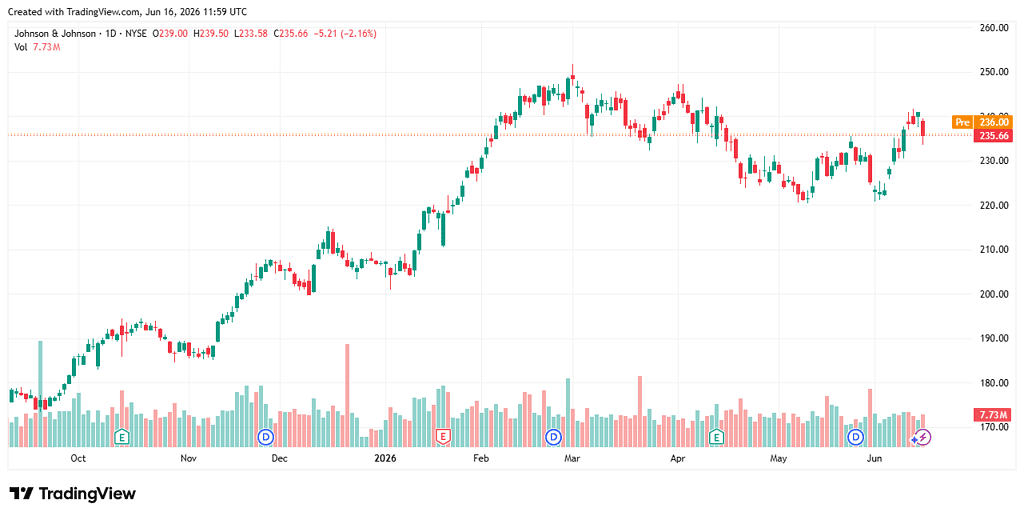Click the late-February dividend D marker
This screenshot has width=1024, height=516.
click(x=554, y=436)
